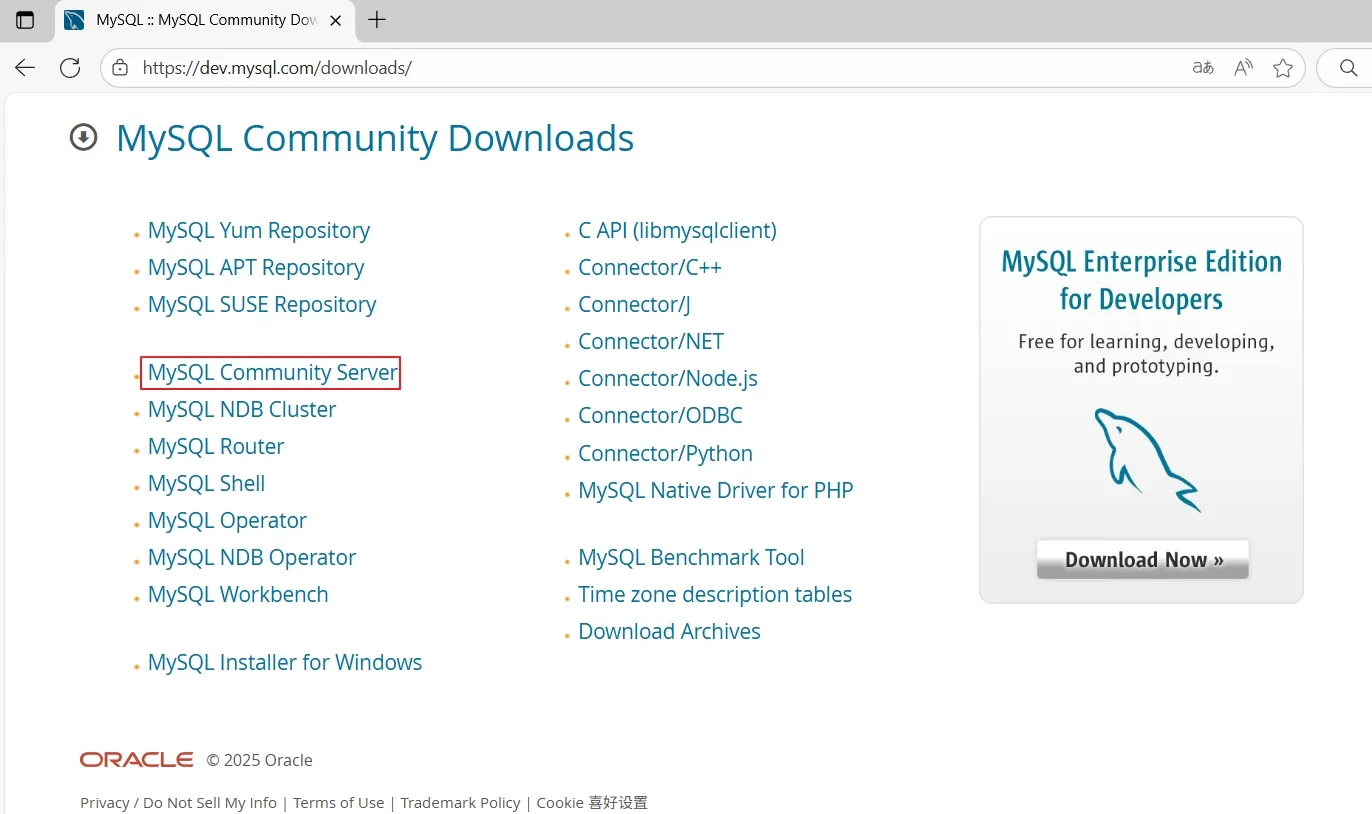Open MySQL Workbench download link

(x=238, y=594)
